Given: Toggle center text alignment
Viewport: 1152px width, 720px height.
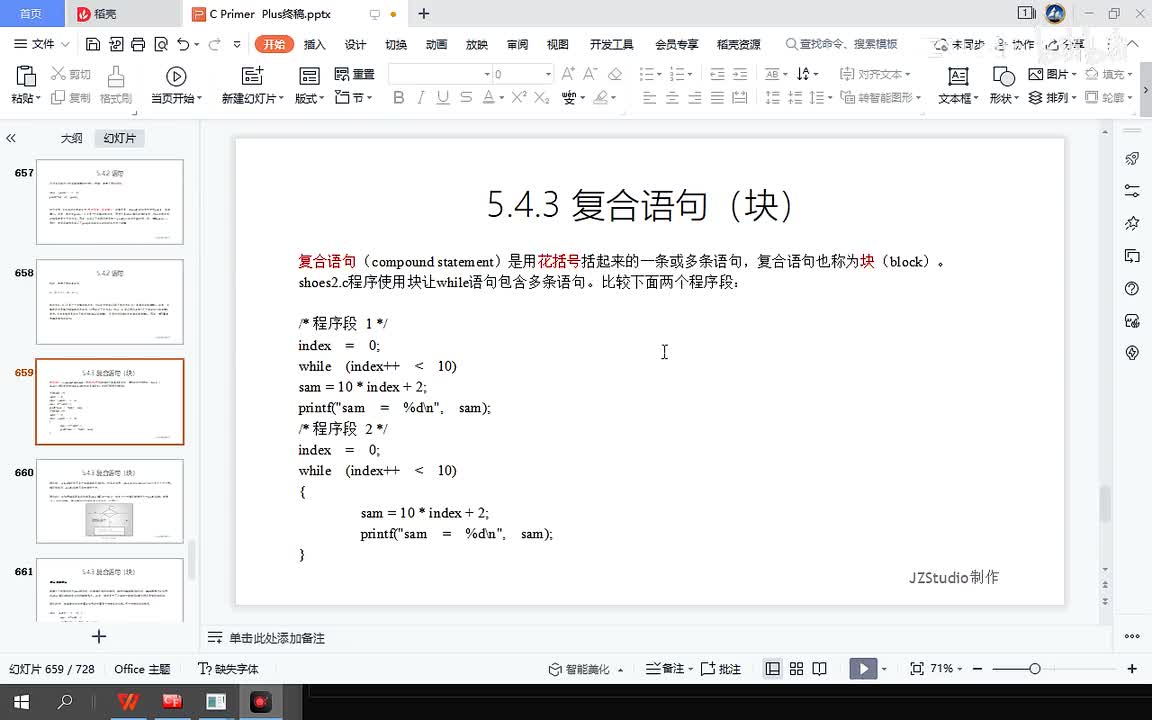Looking at the screenshot, I should click(x=672, y=98).
